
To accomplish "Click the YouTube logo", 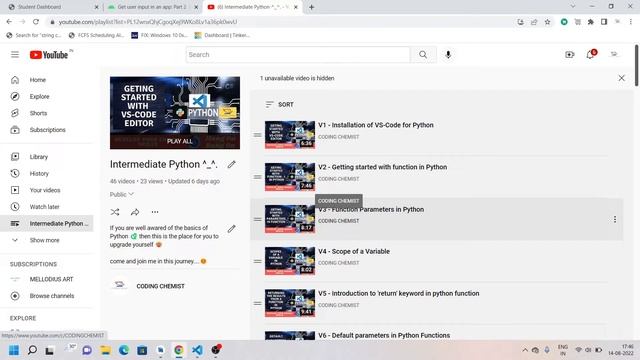I will tap(49, 55).
